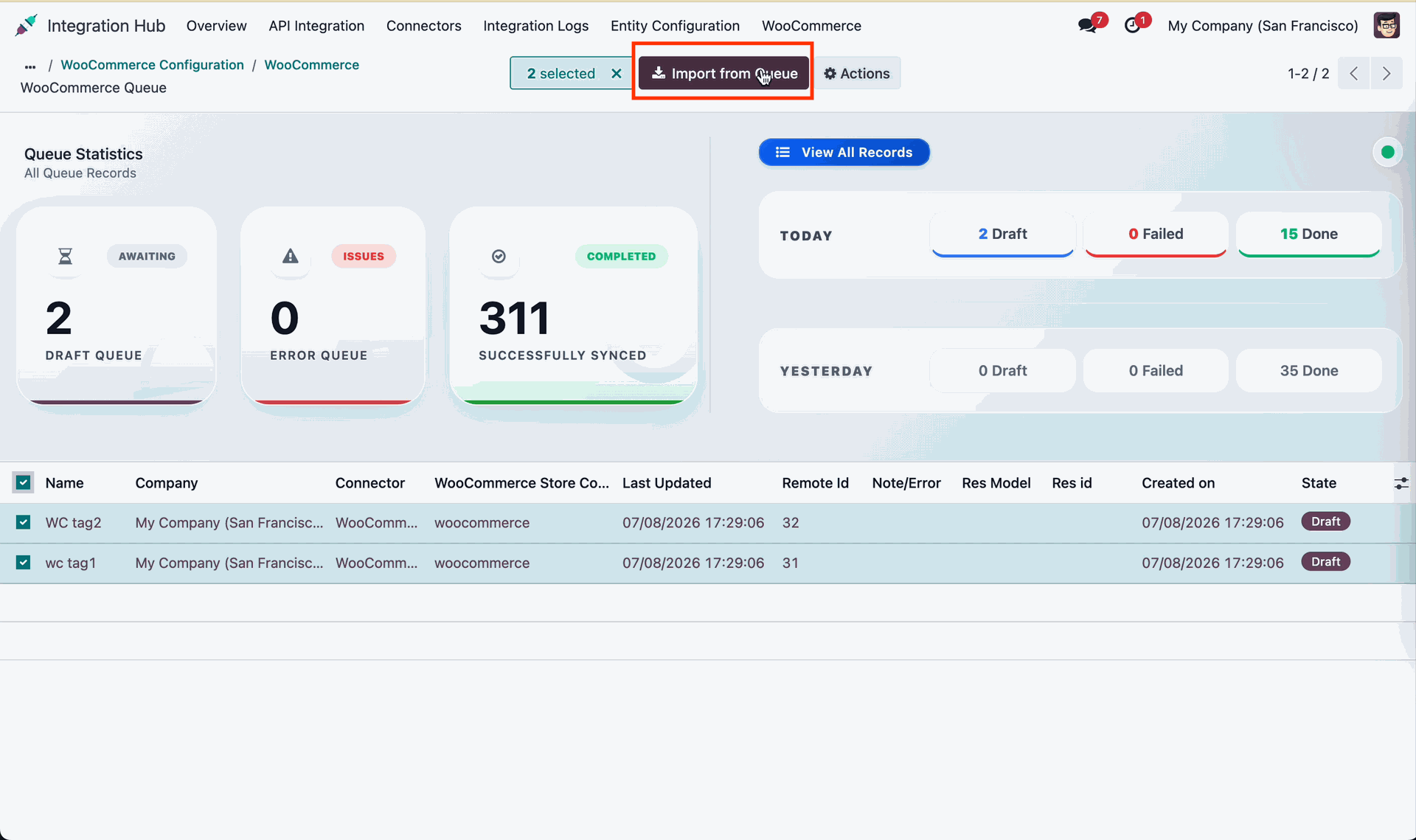Sort by Created on column header
1416x840 pixels.
(x=1178, y=483)
